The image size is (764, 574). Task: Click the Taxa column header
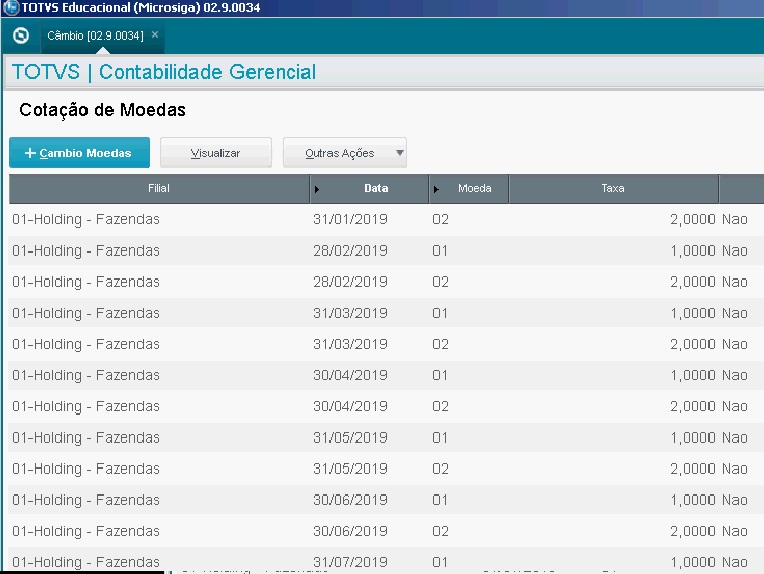613,188
